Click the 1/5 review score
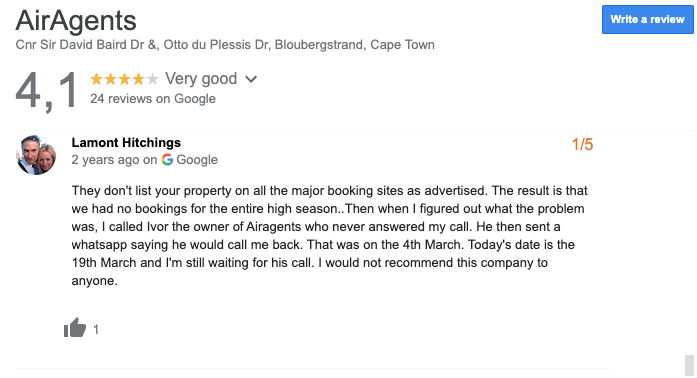Viewport: 697px width, 378px height. click(x=582, y=145)
